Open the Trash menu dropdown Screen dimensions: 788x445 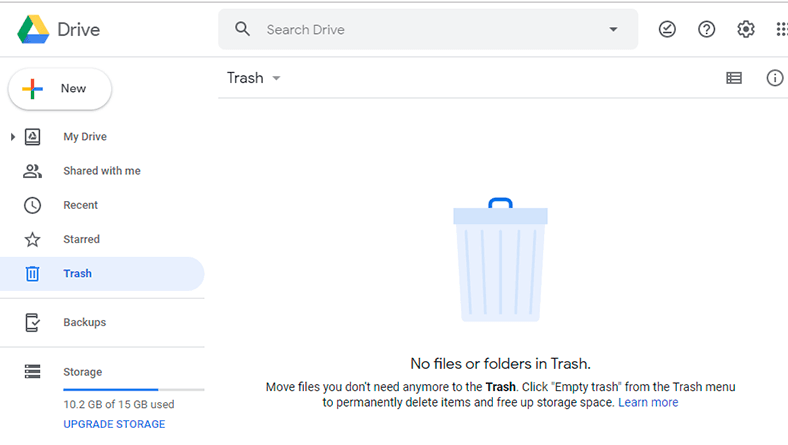click(x=253, y=78)
